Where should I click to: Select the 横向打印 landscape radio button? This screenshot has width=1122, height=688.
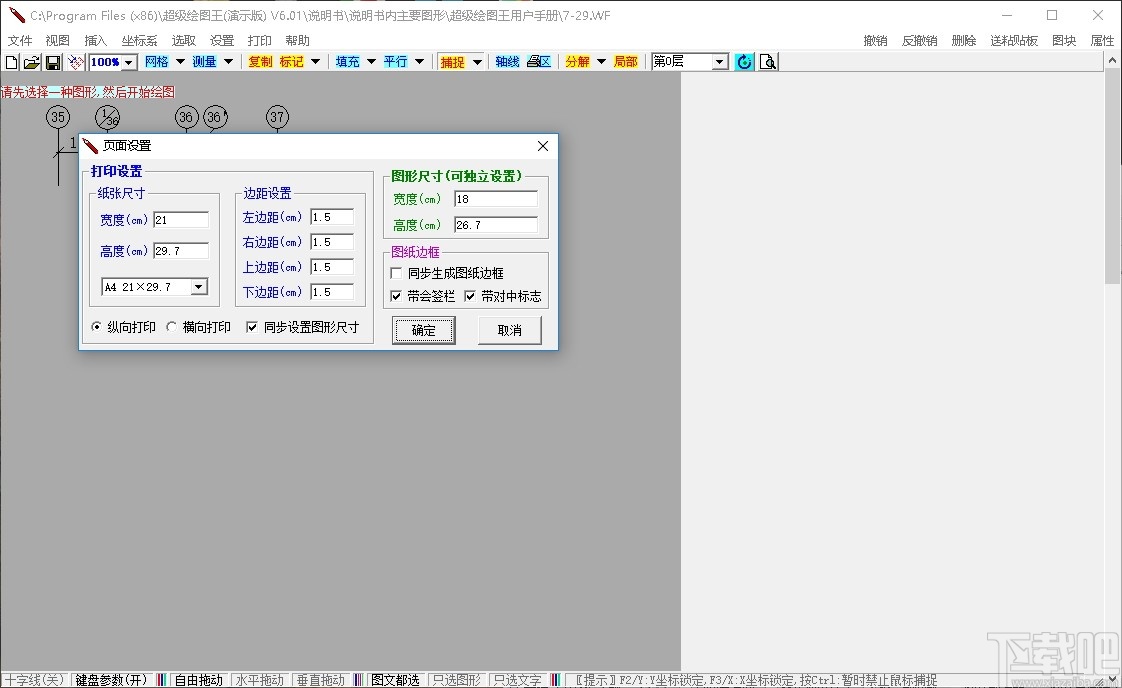[x=171, y=327]
